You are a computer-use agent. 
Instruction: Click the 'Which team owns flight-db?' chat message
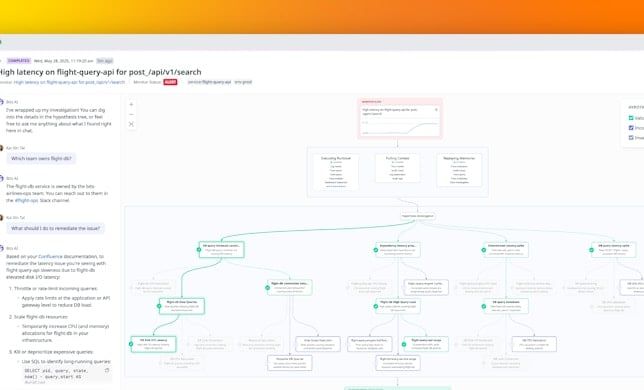(41, 158)
